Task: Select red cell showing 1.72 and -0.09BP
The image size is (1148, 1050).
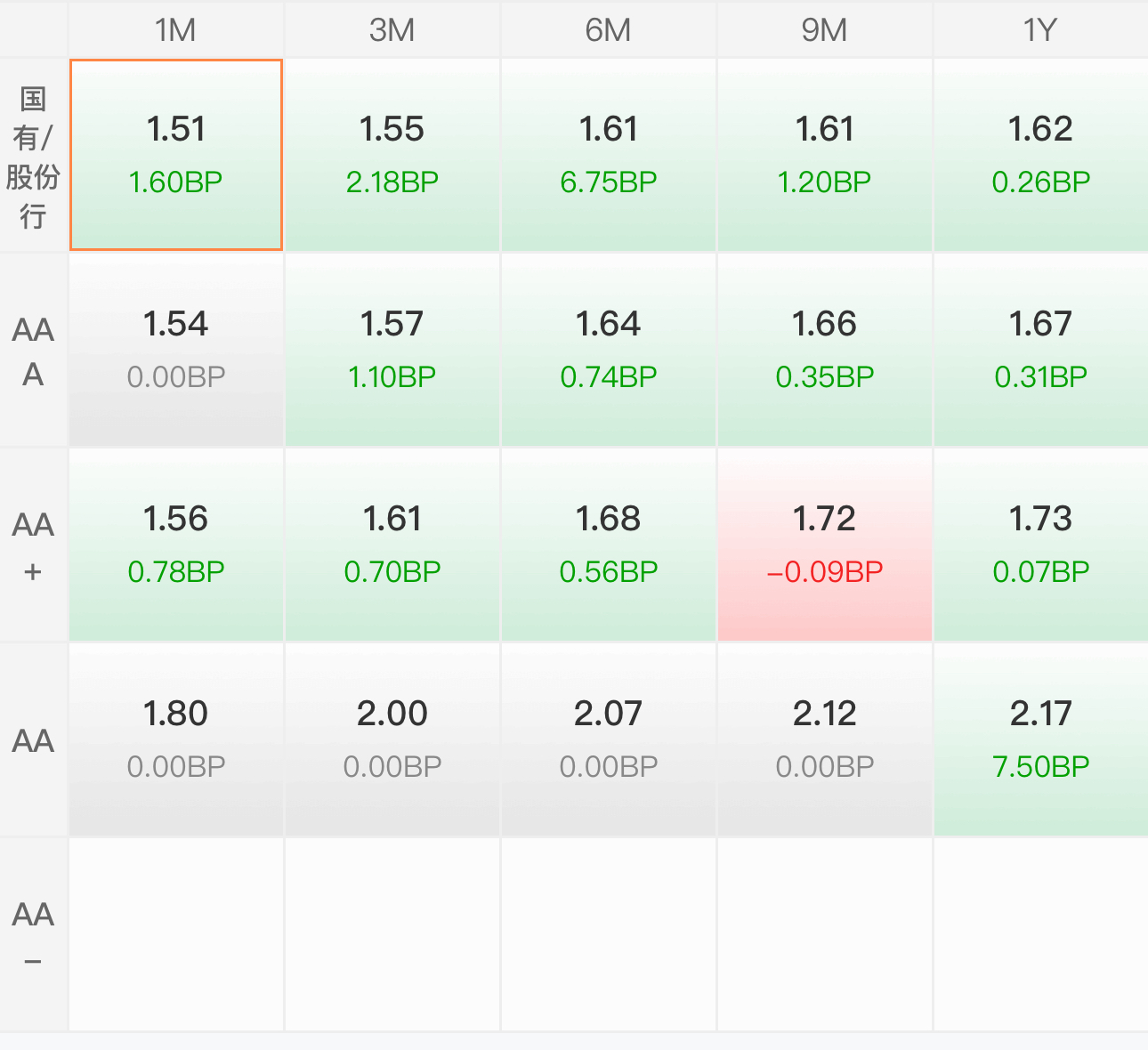Action: pos(825,545)
